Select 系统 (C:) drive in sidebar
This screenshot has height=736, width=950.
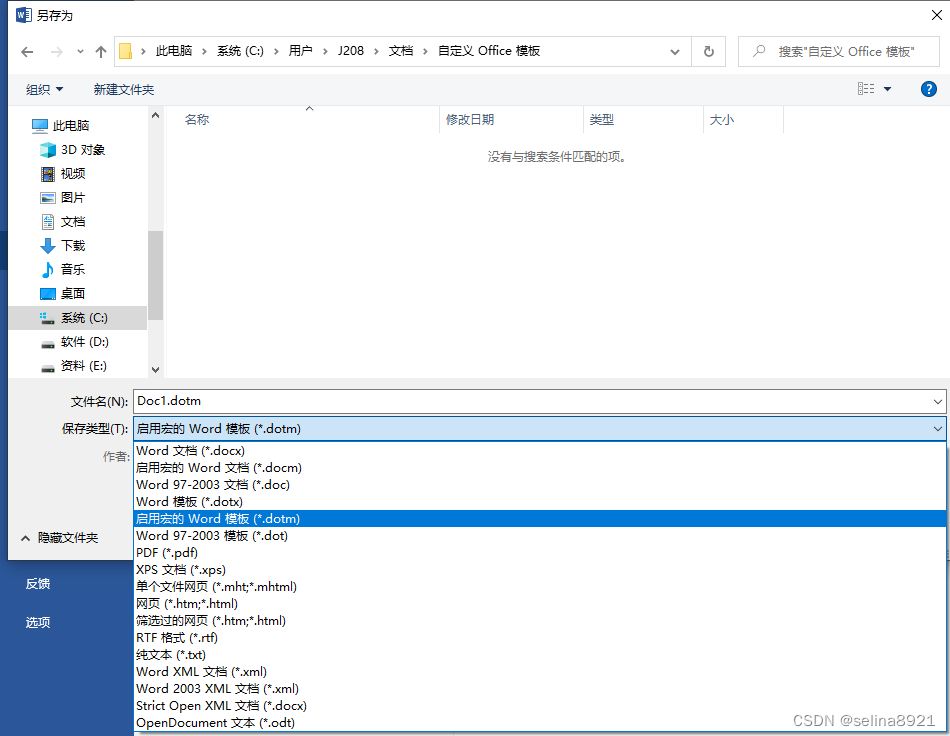78,318
